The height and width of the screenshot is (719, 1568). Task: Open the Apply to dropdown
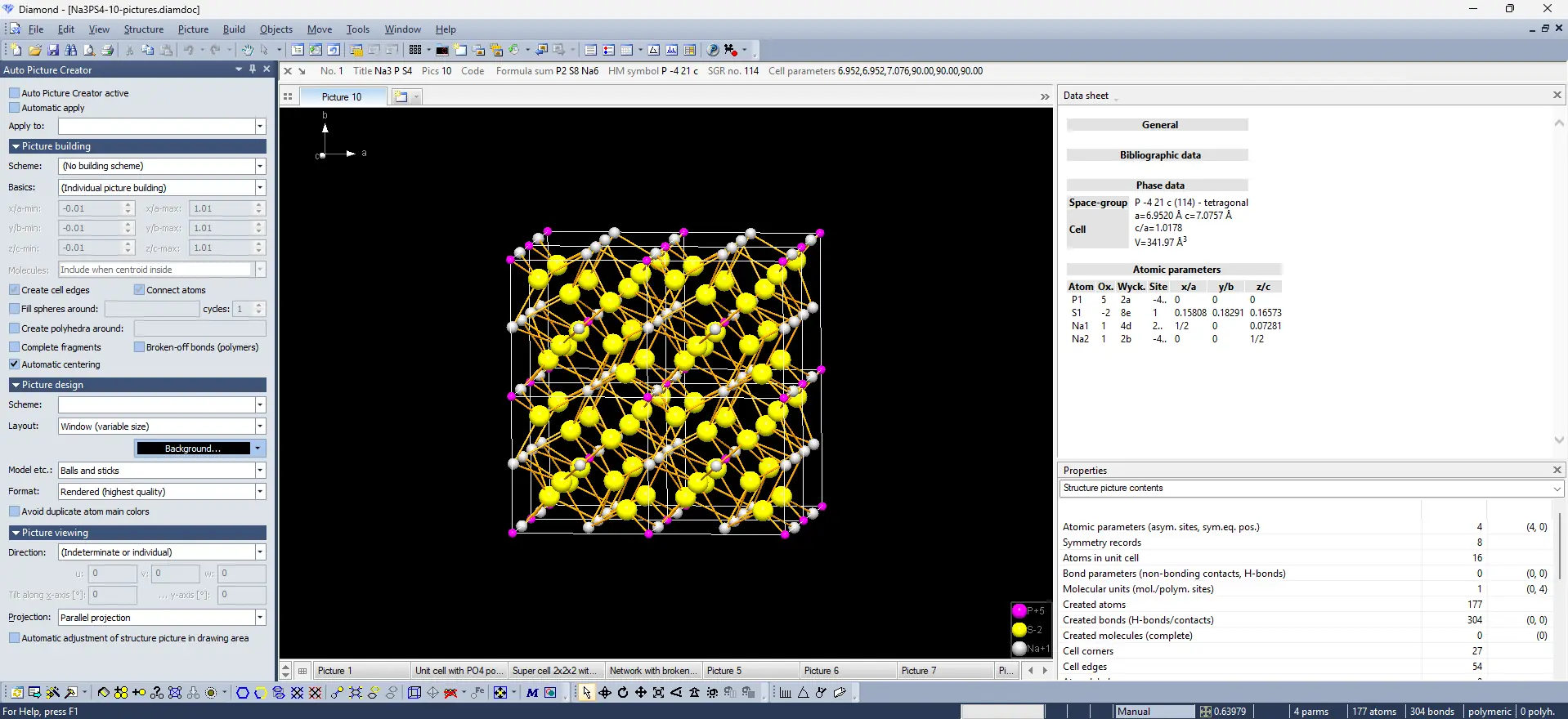[x=260, y=126]
